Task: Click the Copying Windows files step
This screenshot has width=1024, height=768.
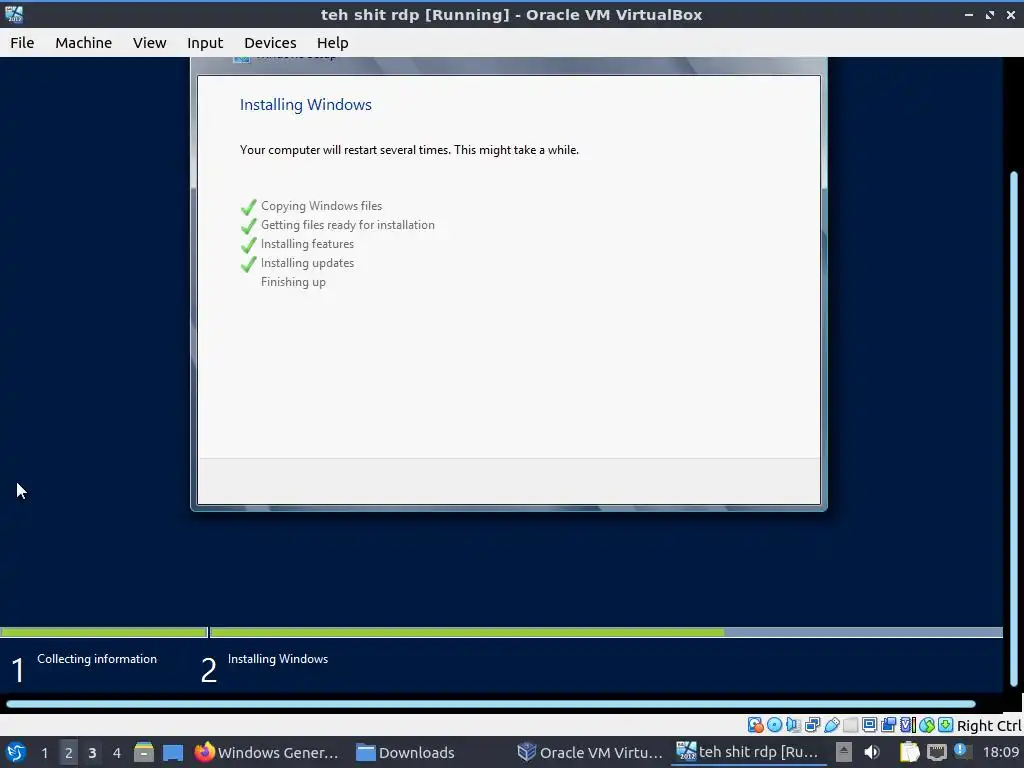Action: point(321,206)
